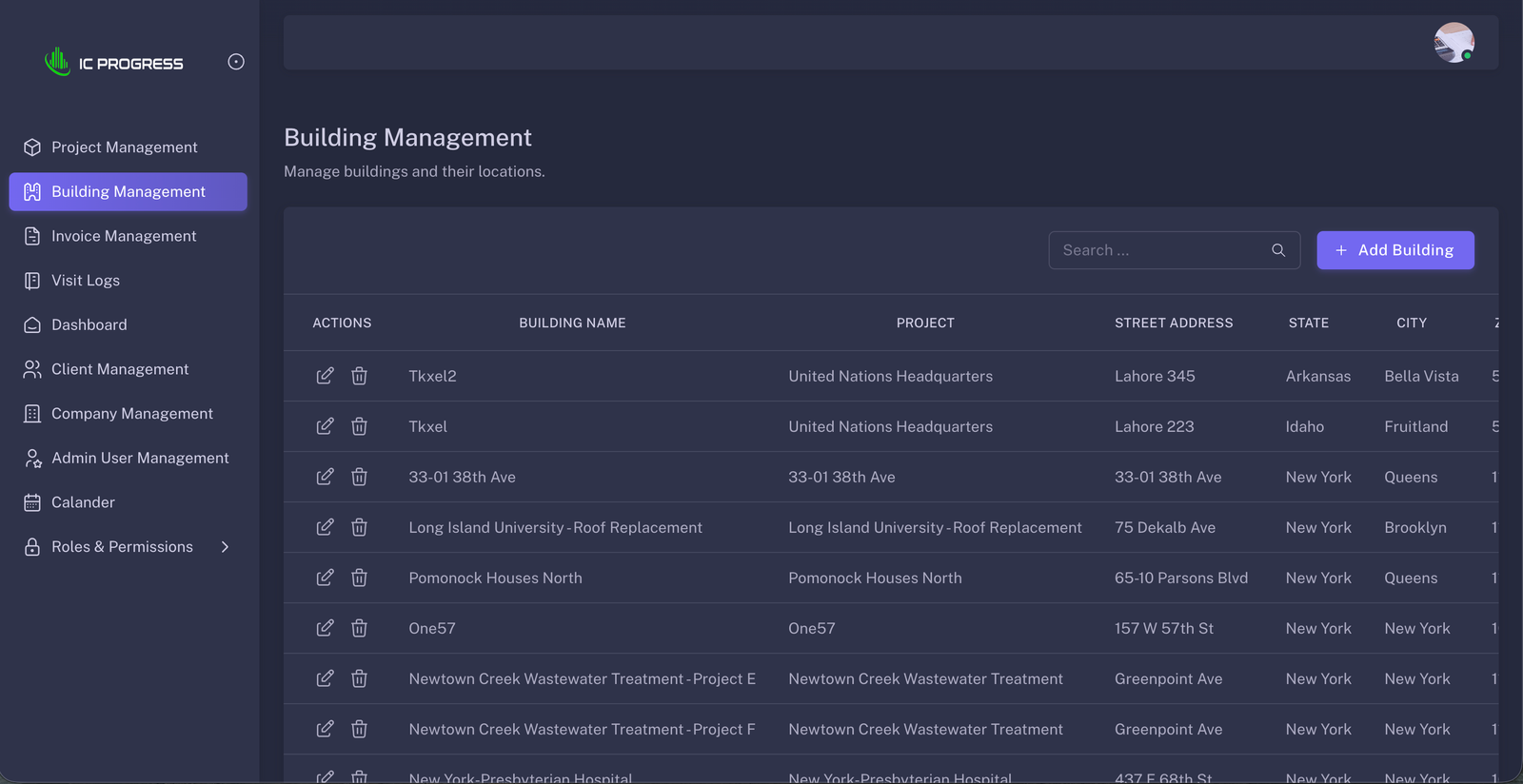Delete the One57 building row
The width and height of the screenshot is (1523, 784).
pyautogui.click(x=359, y=628)
